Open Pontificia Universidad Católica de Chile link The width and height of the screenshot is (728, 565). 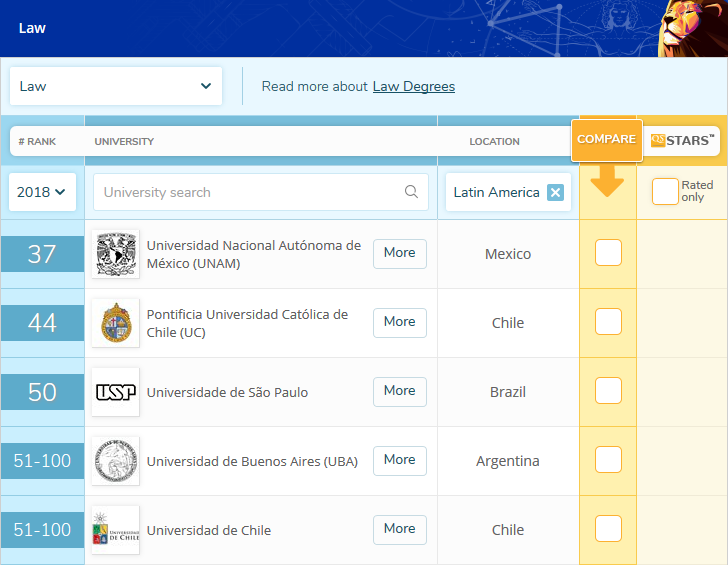coord(247,323)
